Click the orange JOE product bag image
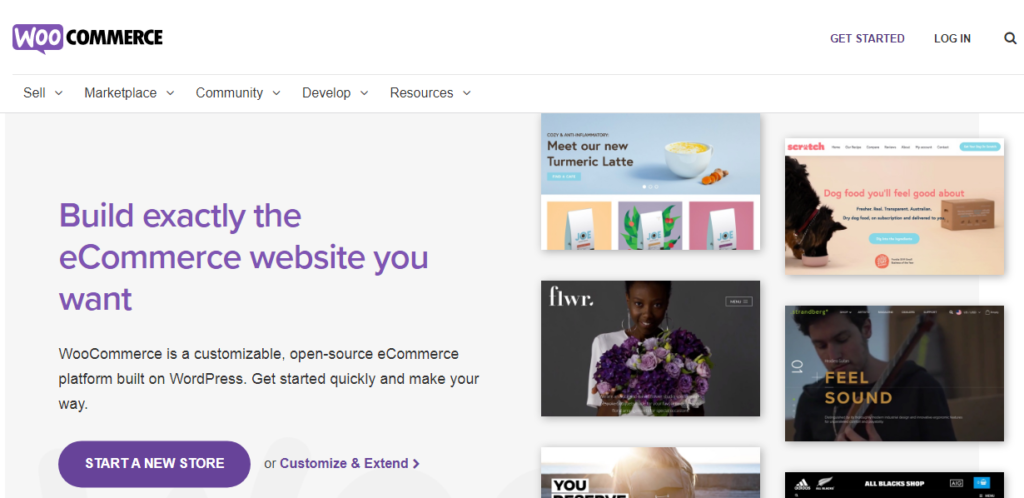The height and width of the screenshot is (498, 1024). (x=579, y=225)
